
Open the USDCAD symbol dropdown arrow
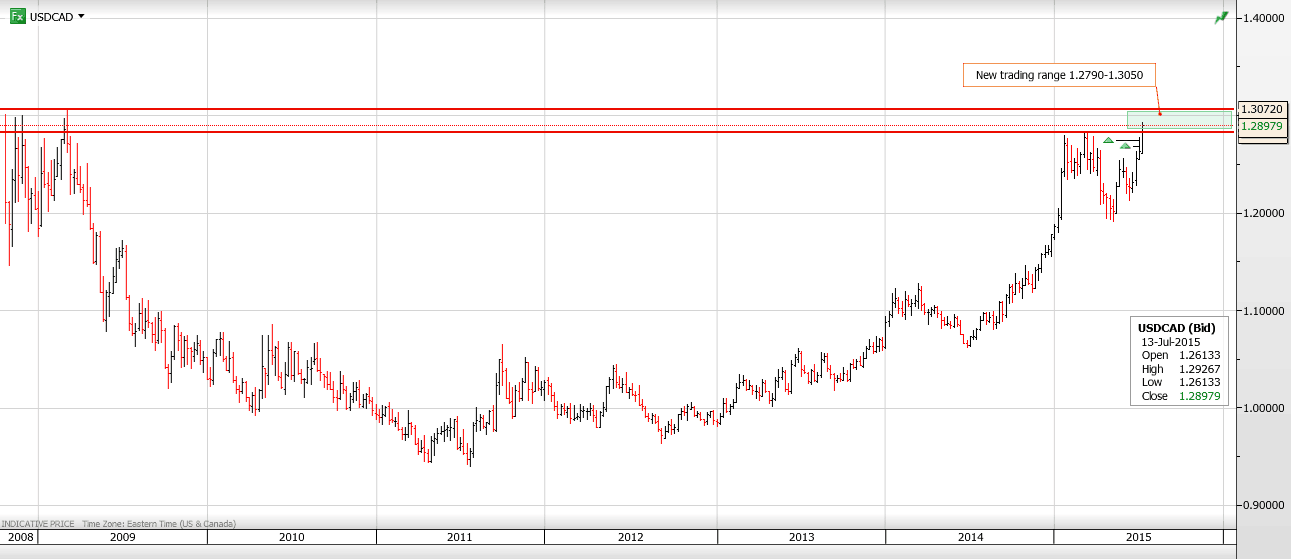coord(81,17)
